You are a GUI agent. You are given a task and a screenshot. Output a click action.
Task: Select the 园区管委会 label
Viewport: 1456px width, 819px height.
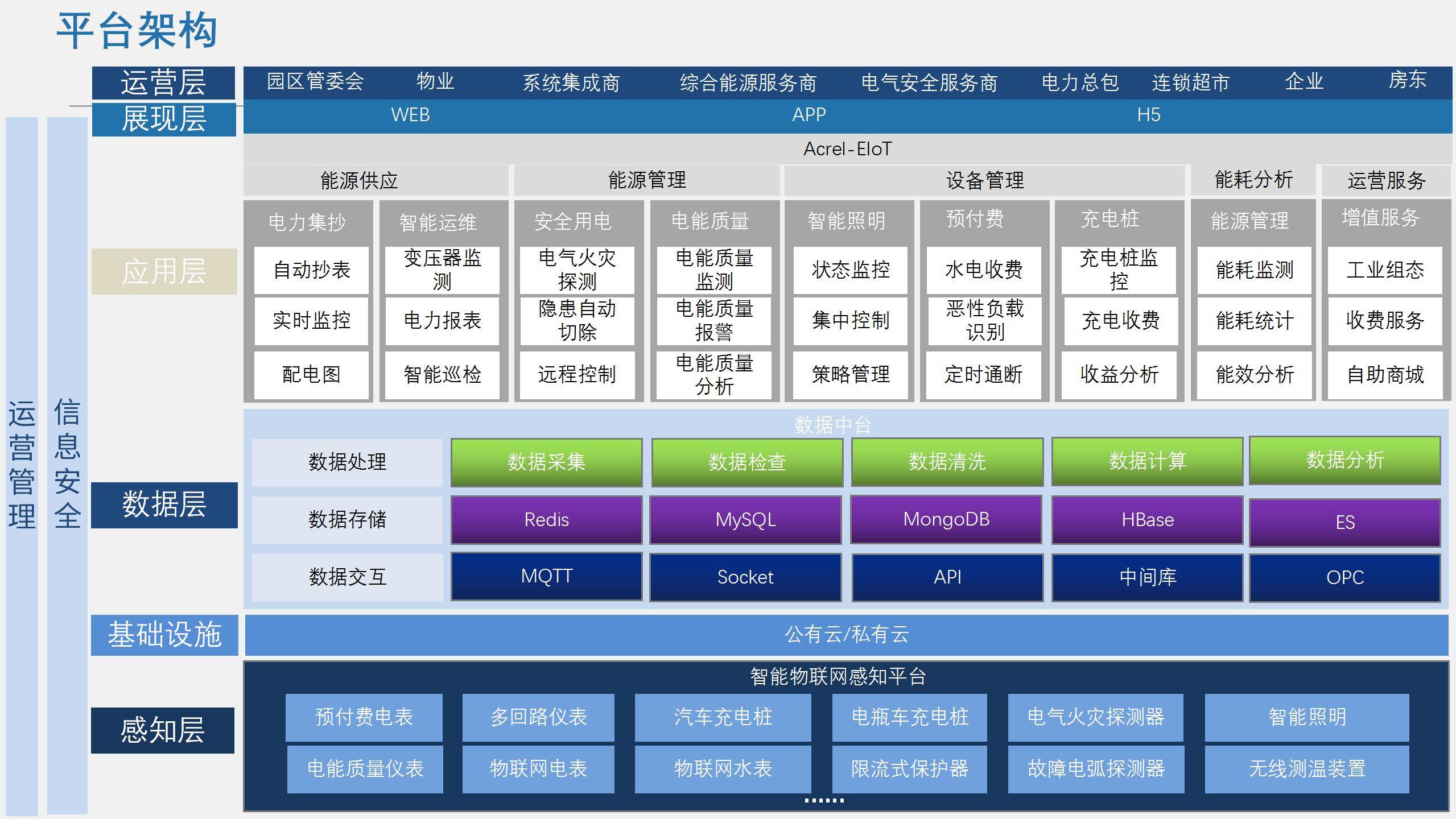[x=315, y=82]
